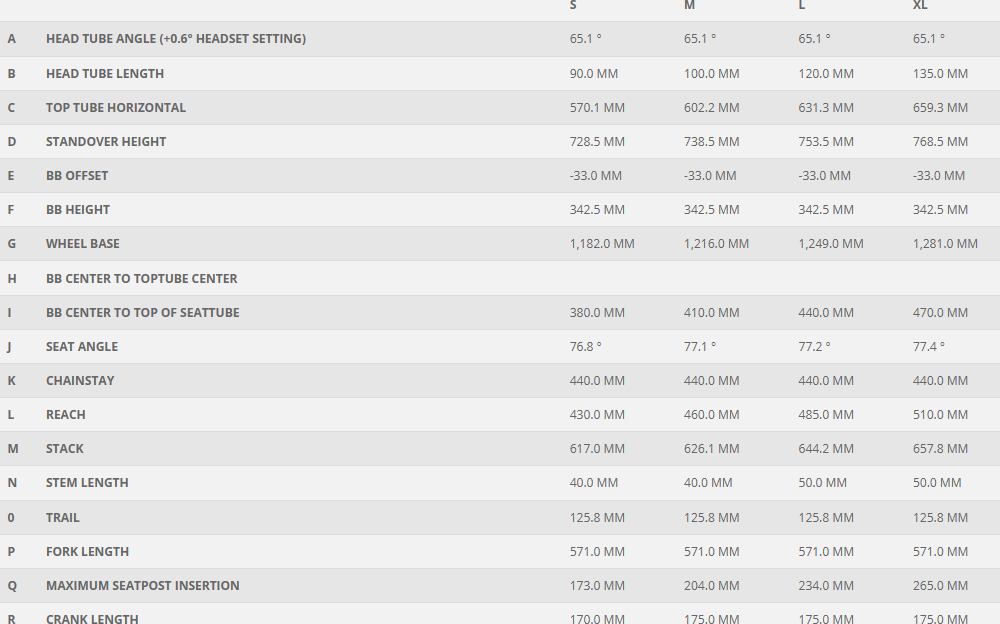Screen dimensions: 1000x624
Task: Select Maximum Seatpost Insertion value for size S
Action: (597, 585)
